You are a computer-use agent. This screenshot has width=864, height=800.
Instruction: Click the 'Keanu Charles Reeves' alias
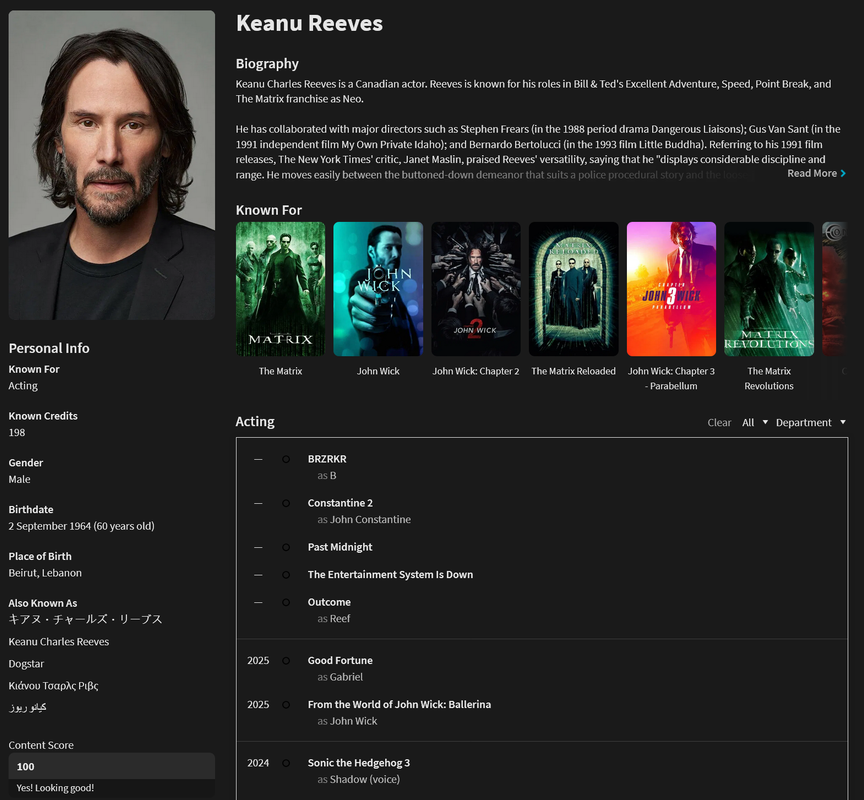click(58, 642)
